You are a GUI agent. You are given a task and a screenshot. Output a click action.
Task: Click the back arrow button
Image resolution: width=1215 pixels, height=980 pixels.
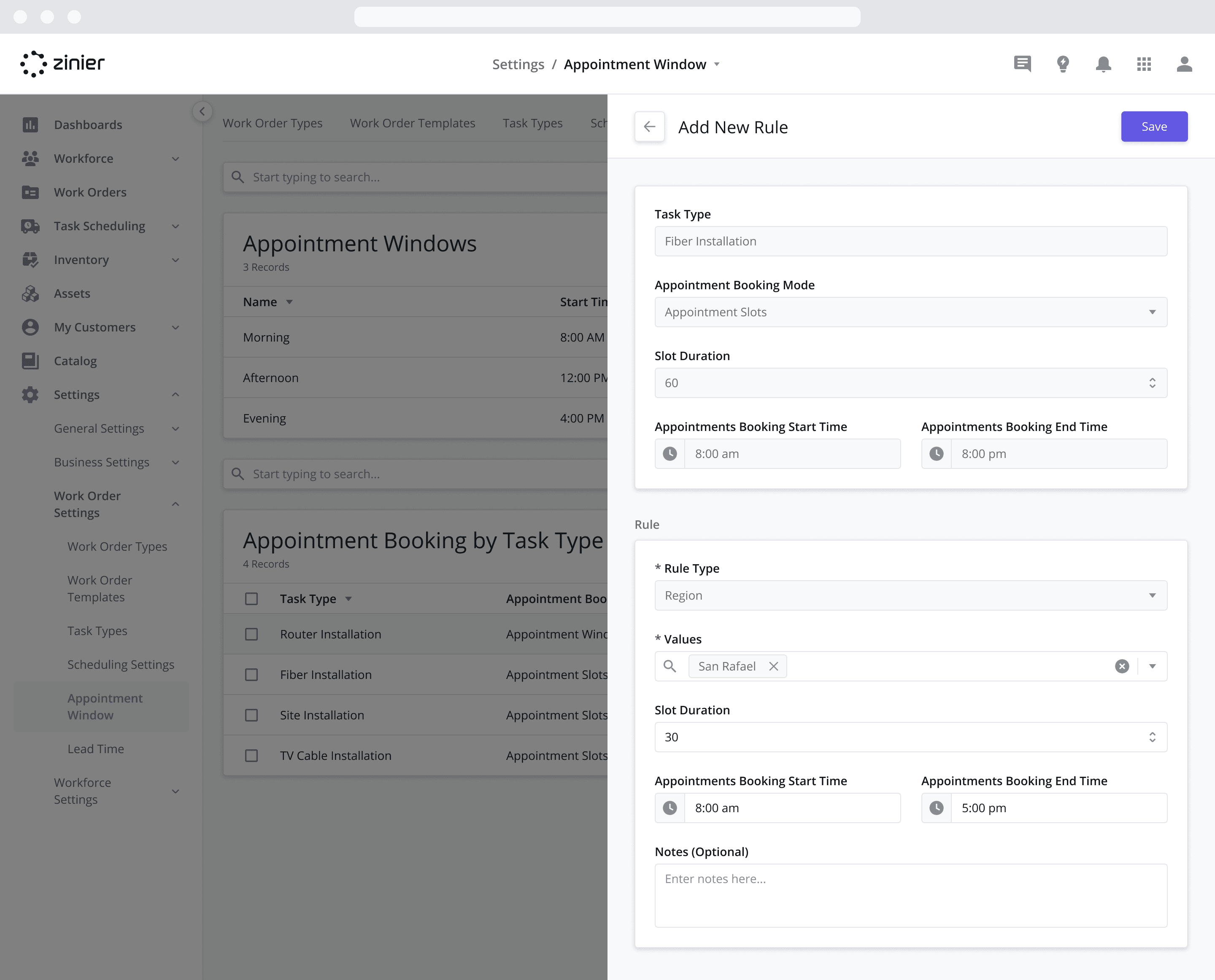pyautogui.click(x=649, y=126)
